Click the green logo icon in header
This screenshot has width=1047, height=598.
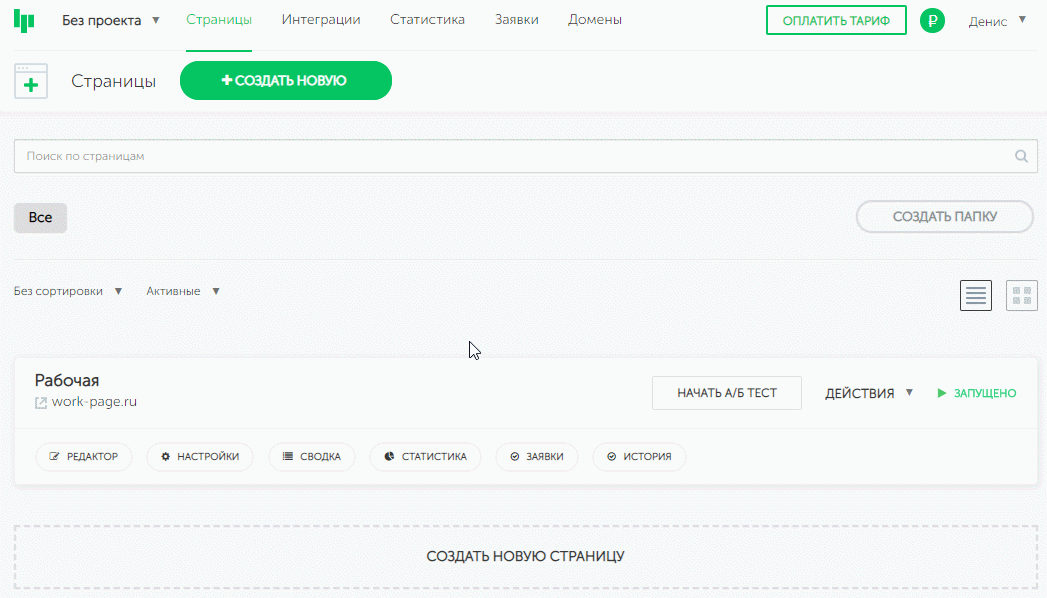tap(24, 20)
